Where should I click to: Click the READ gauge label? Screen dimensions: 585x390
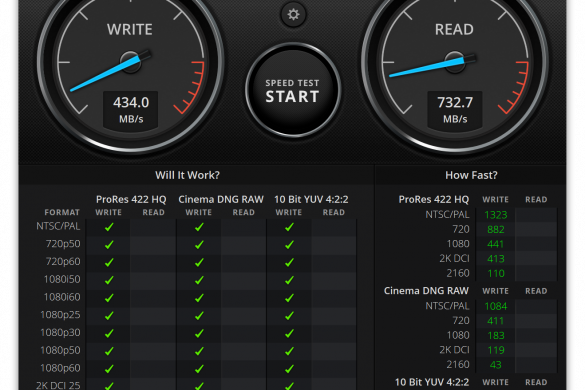(454, 29)
